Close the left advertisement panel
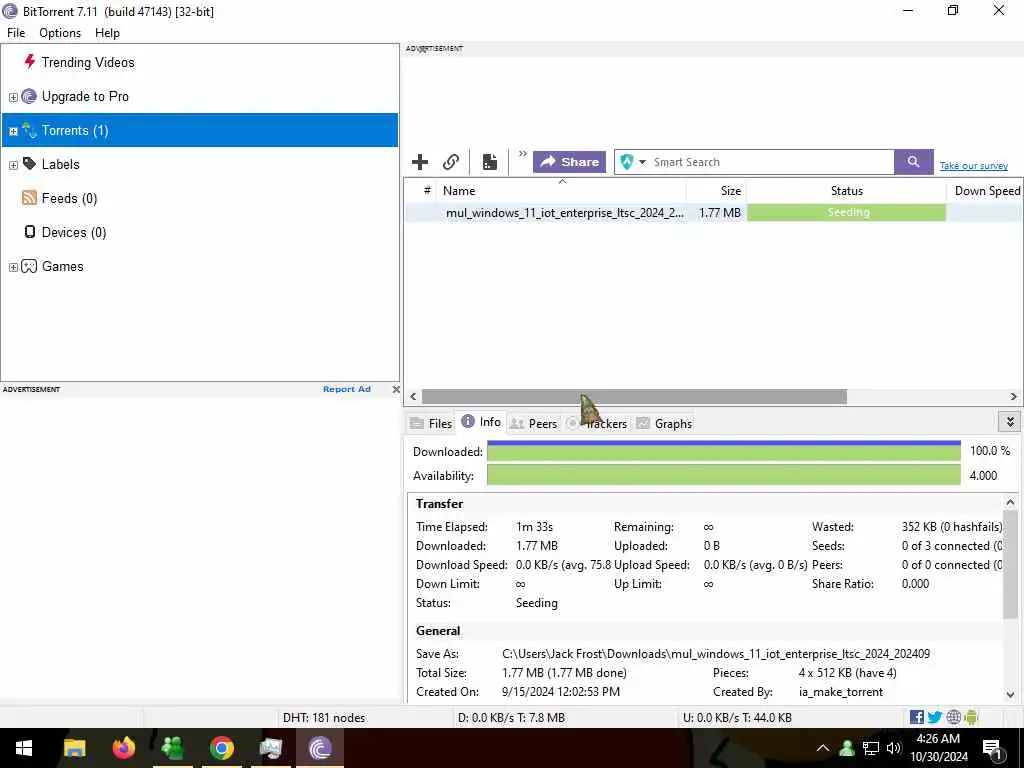This screenshot has width=1024, height=768. pyautogui.click(x=396, y=389)
